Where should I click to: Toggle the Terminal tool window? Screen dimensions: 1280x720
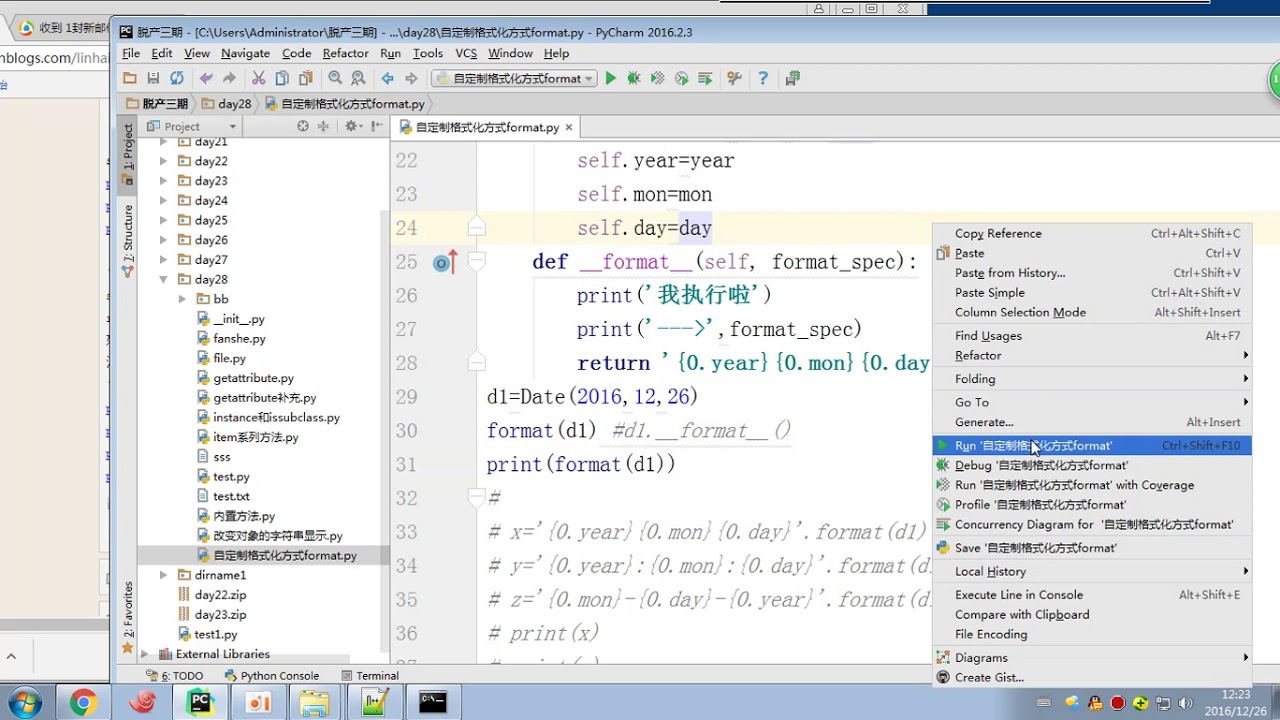[370, 676]
